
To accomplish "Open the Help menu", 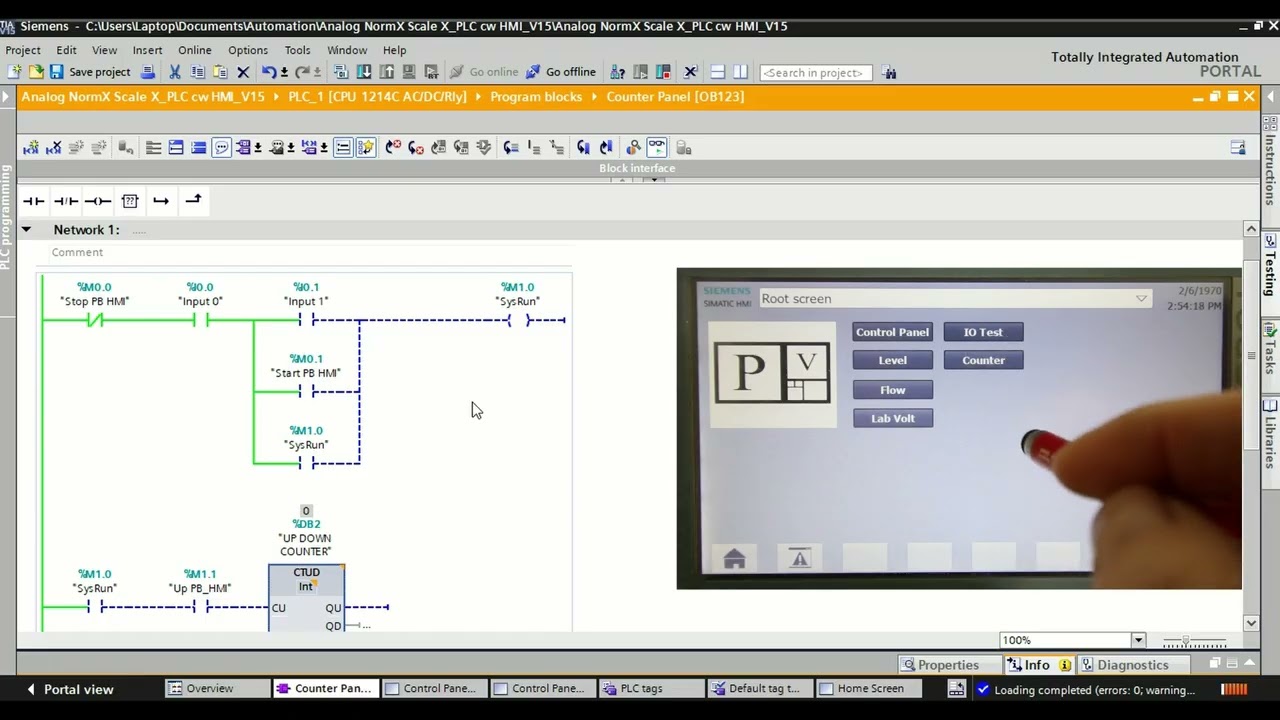I will tap(395, 50).
